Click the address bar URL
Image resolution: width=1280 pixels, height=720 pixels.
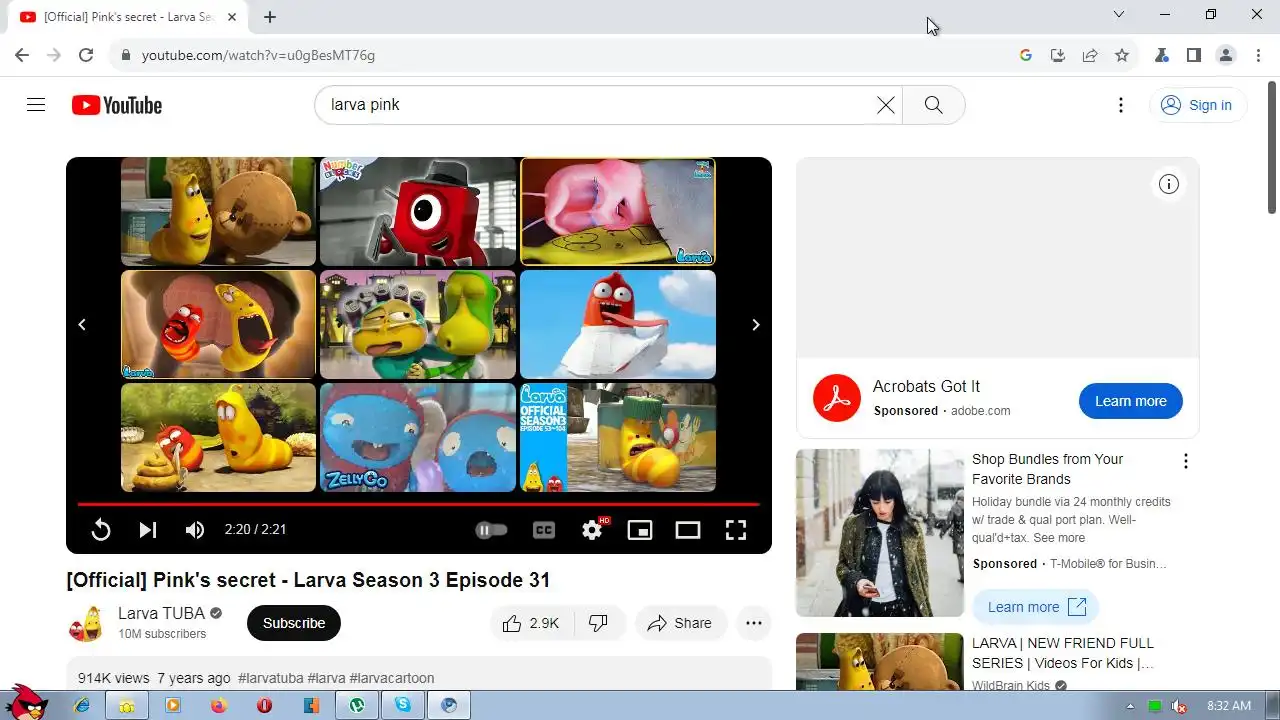(258, 55)
